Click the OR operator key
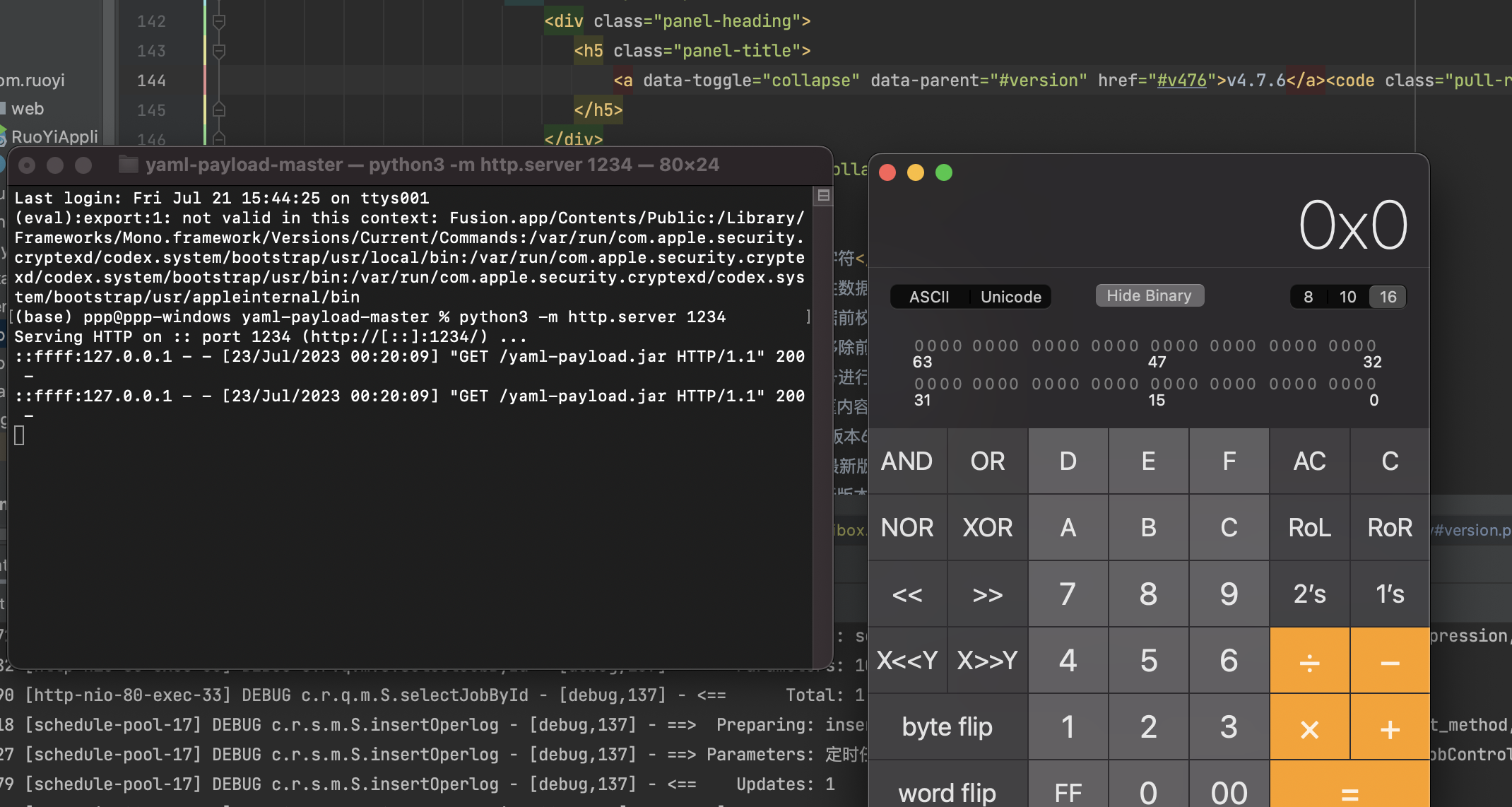Viewport: 1512px width, 807px height. coord(988,461)
